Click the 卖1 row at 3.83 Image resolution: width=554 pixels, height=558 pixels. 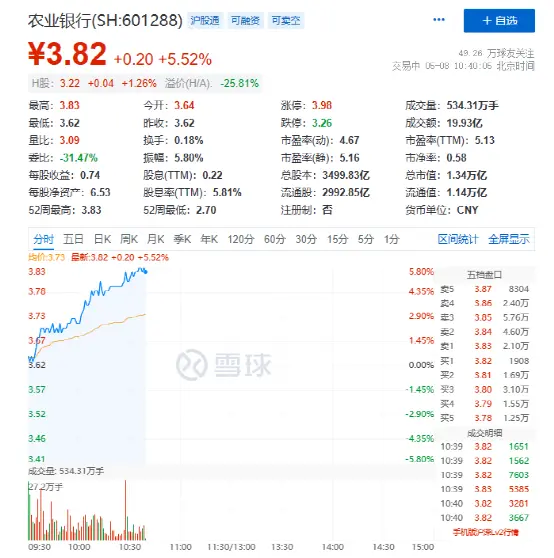tap(484, 346)
